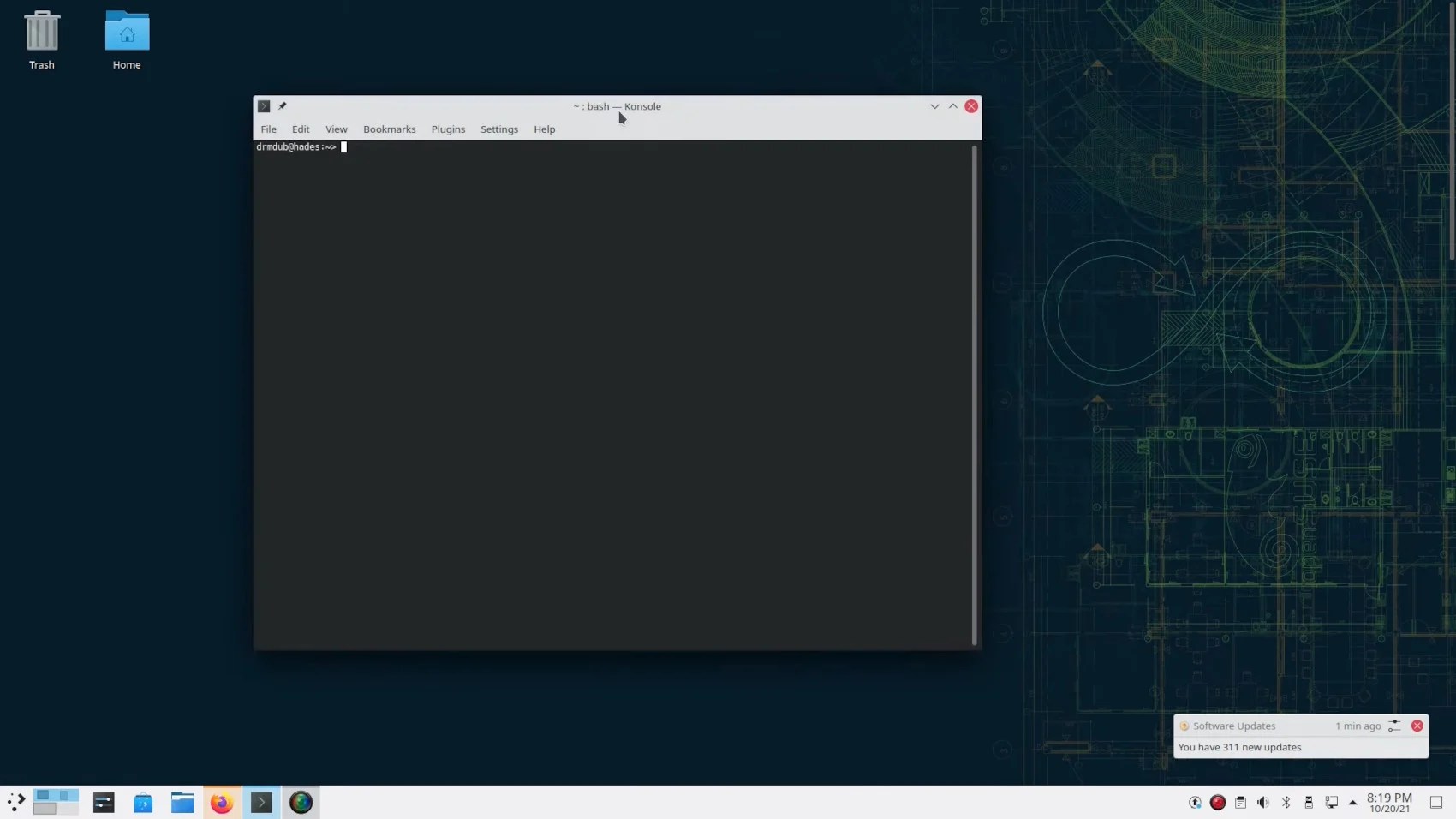Open the File menu in Konsole
The height and width of the screenshot is (819, 1456).
268,129
